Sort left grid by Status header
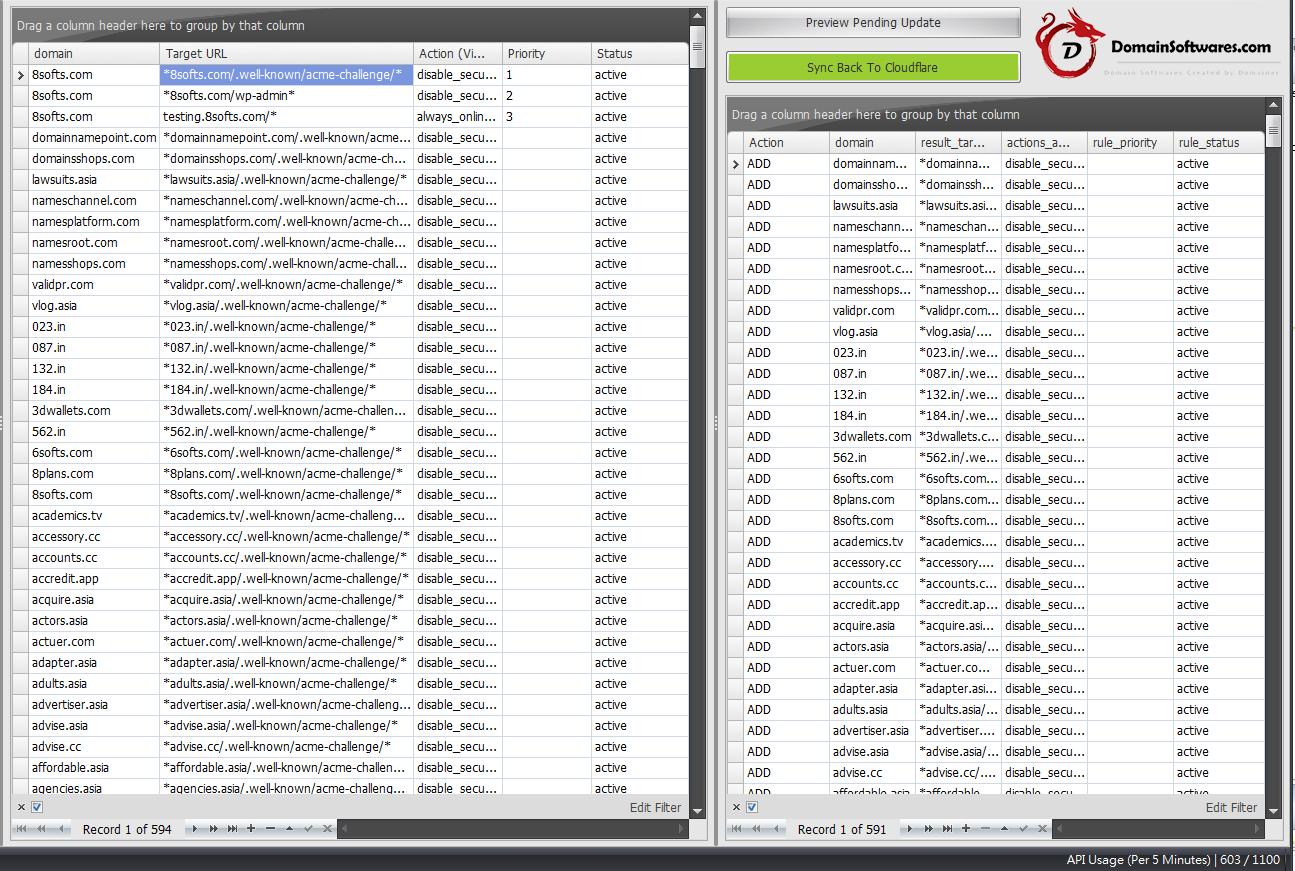 (639, 53)
